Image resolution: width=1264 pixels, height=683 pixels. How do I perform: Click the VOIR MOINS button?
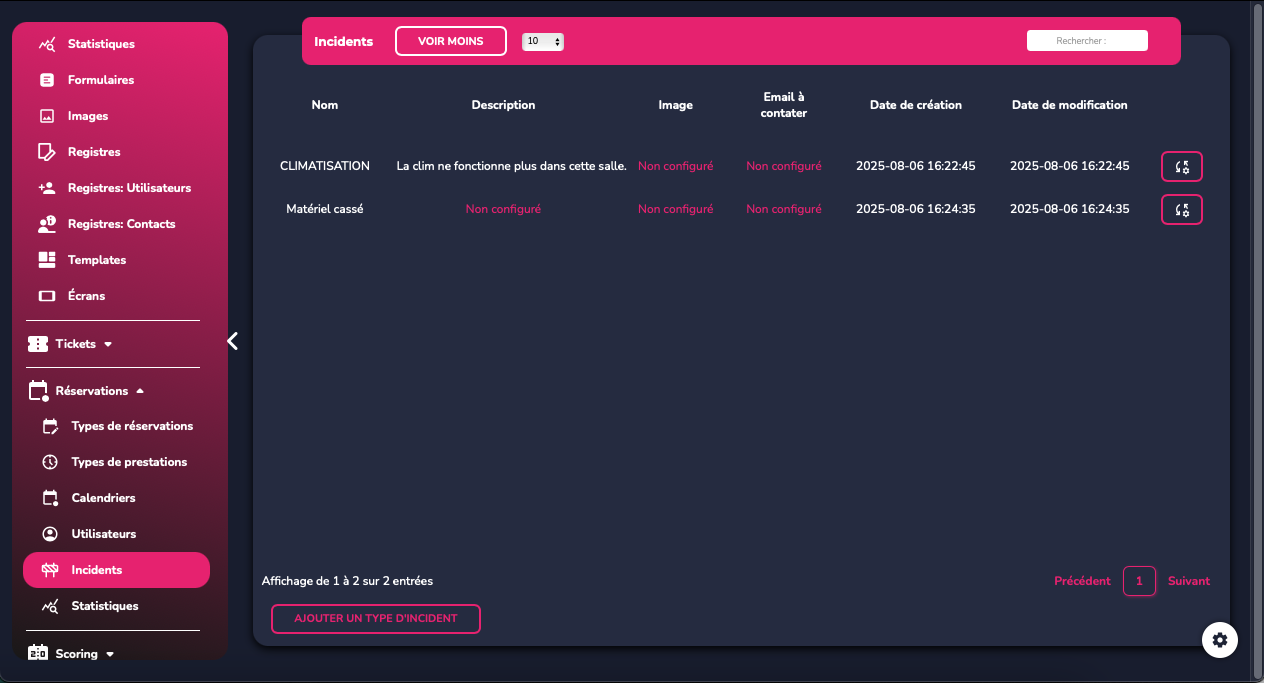point(450,41)
